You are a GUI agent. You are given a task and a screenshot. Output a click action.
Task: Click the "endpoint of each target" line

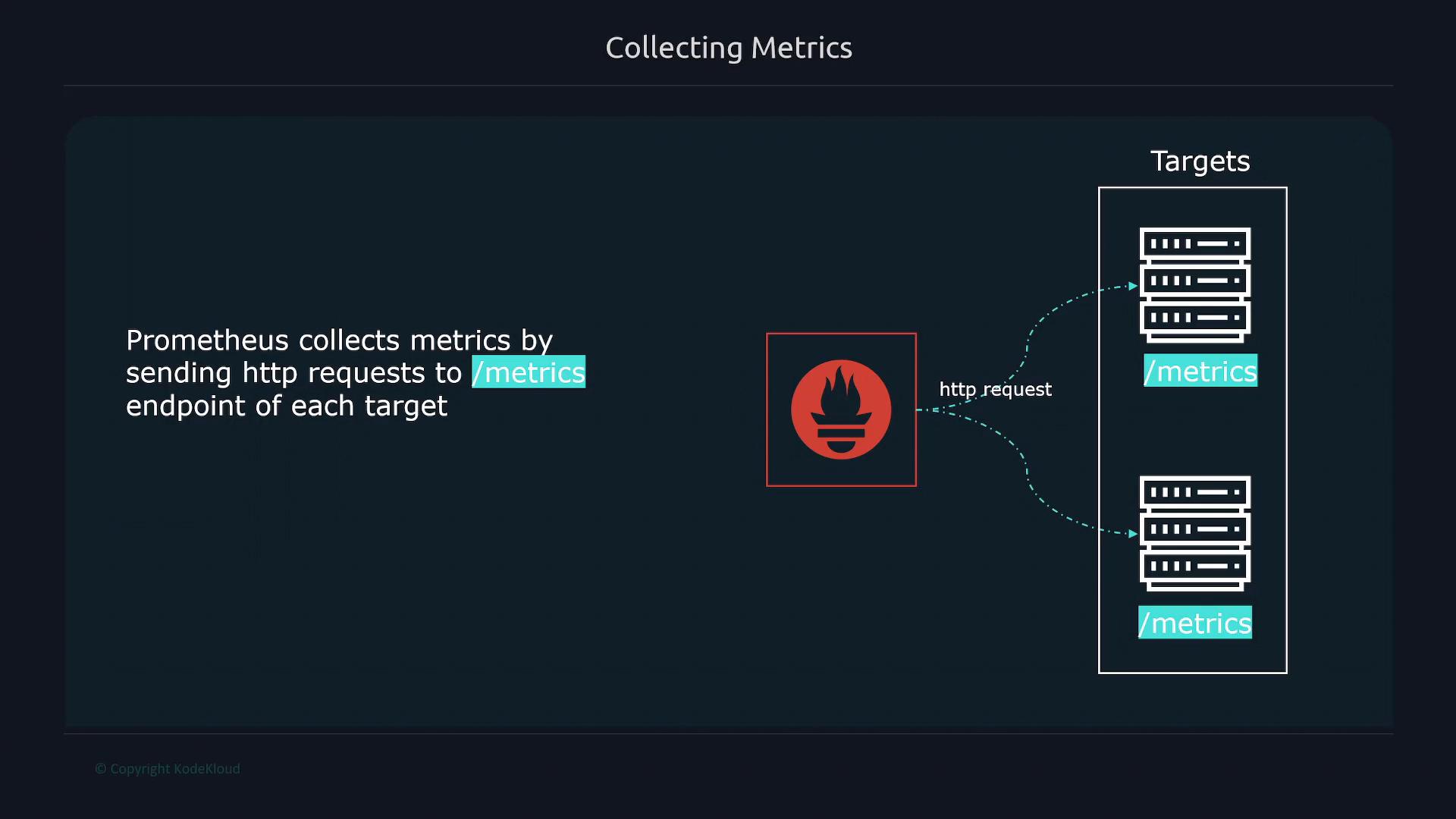pyautogui.click(x=287, y=406)
